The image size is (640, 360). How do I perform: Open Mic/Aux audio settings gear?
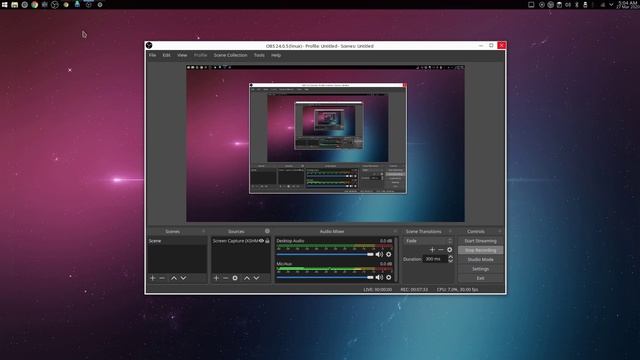(x=389, y=278)
